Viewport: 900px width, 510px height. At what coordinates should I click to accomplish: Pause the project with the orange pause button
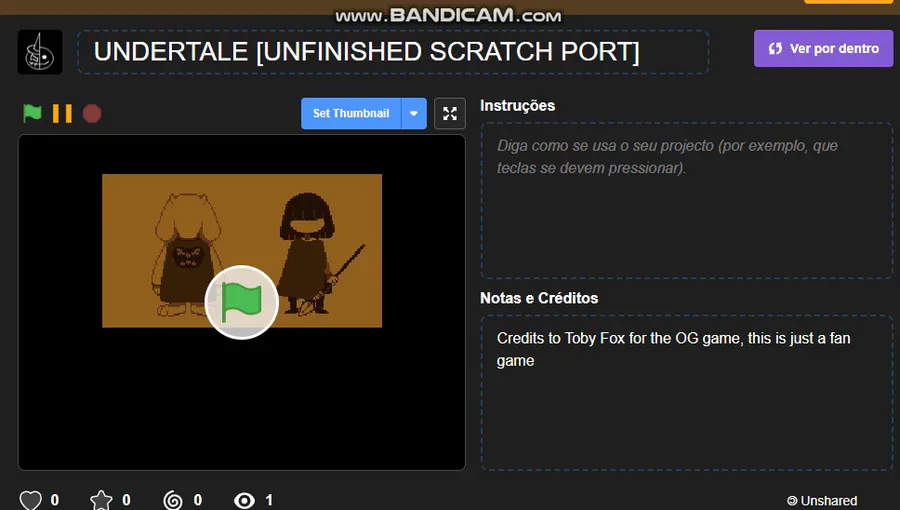(x=62, y=114)
